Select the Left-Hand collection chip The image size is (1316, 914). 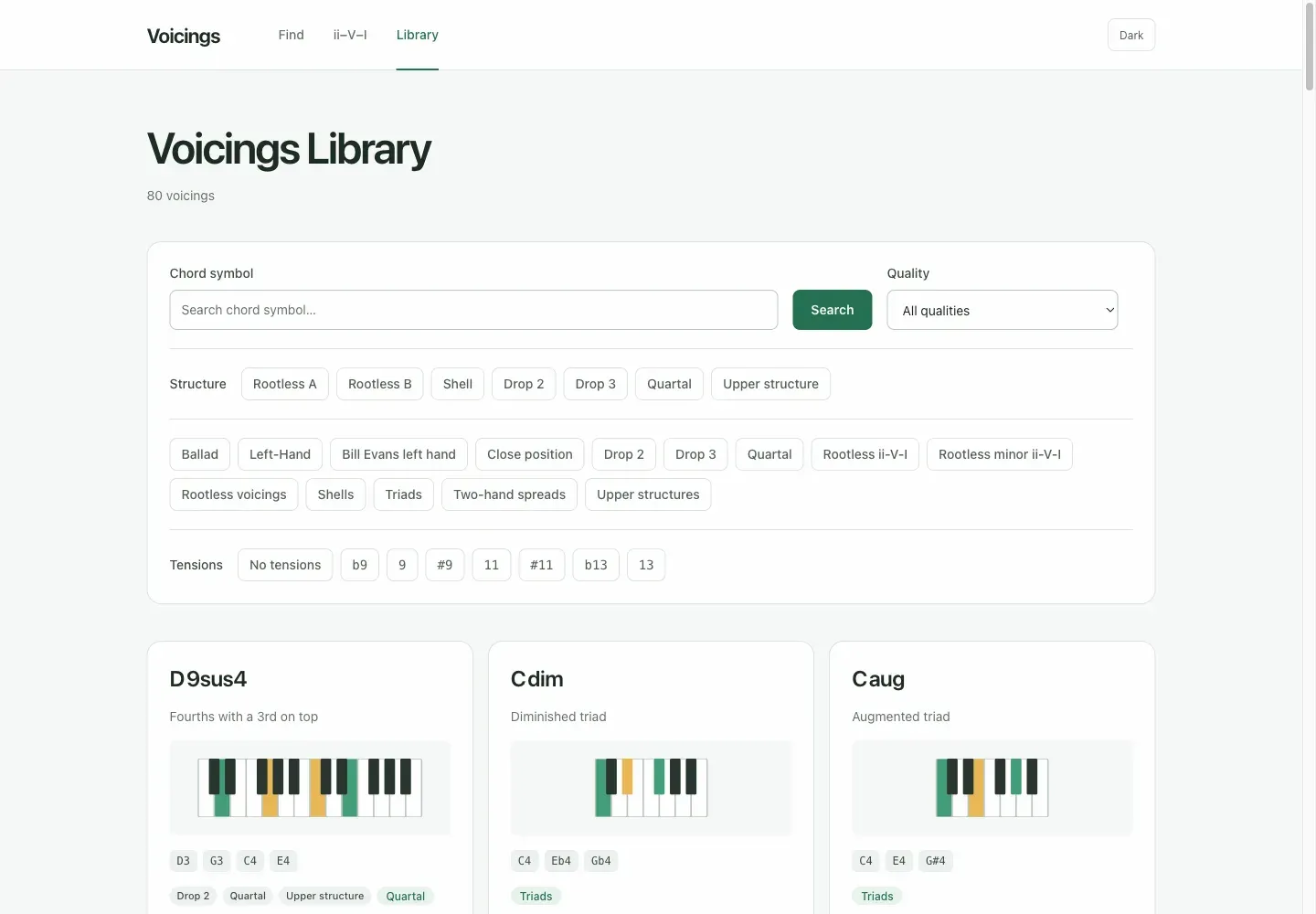coord(281,454)
